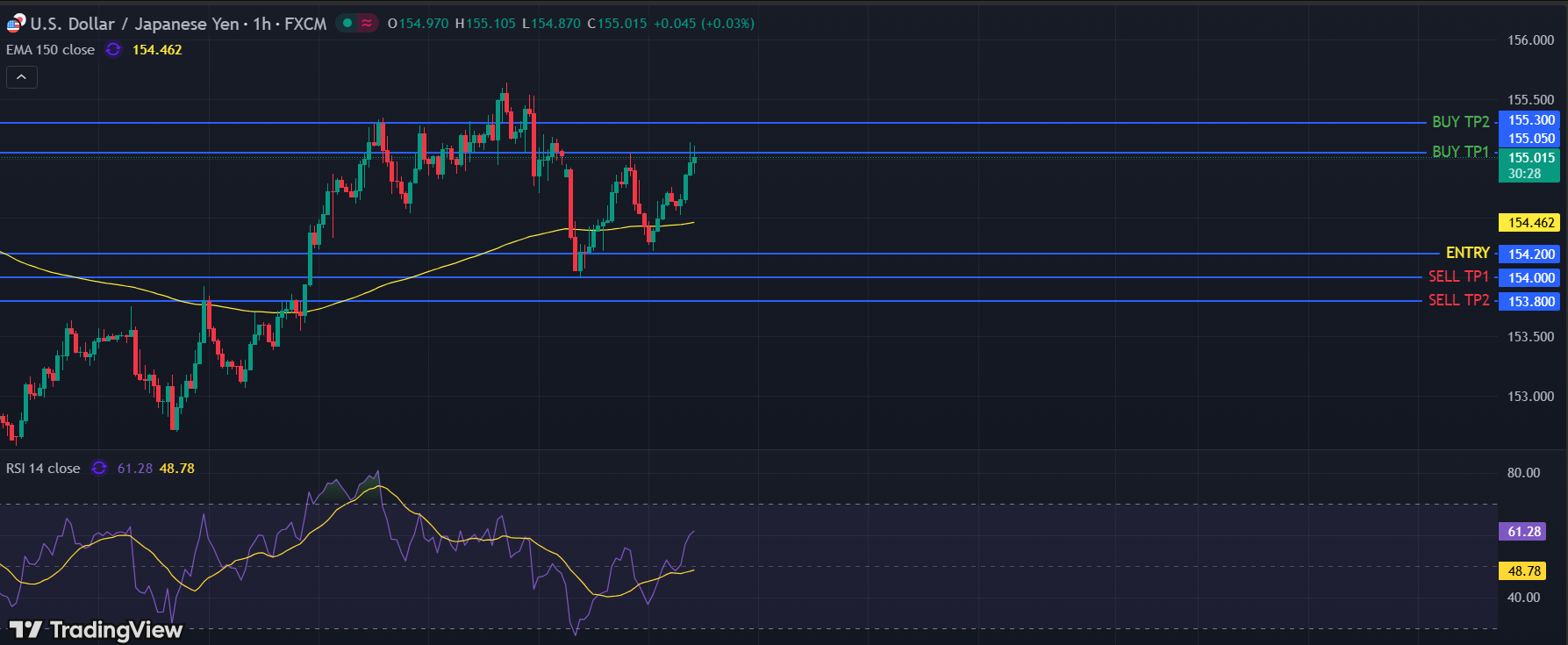This screenshot has width=1568, height=645.
Task: Click the USD/JPY currency flag icon
Action: click(16, 24)
